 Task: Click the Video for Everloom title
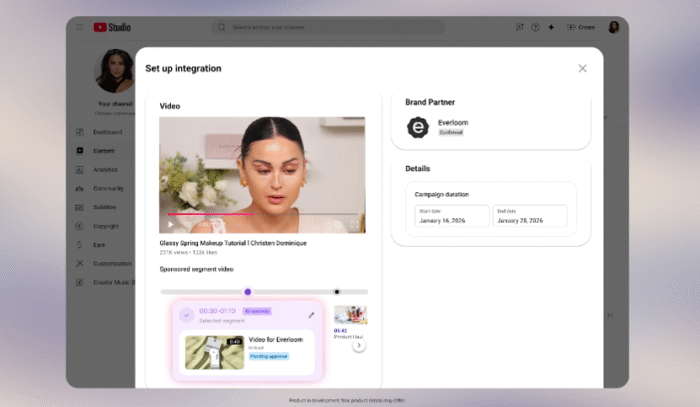275,340
